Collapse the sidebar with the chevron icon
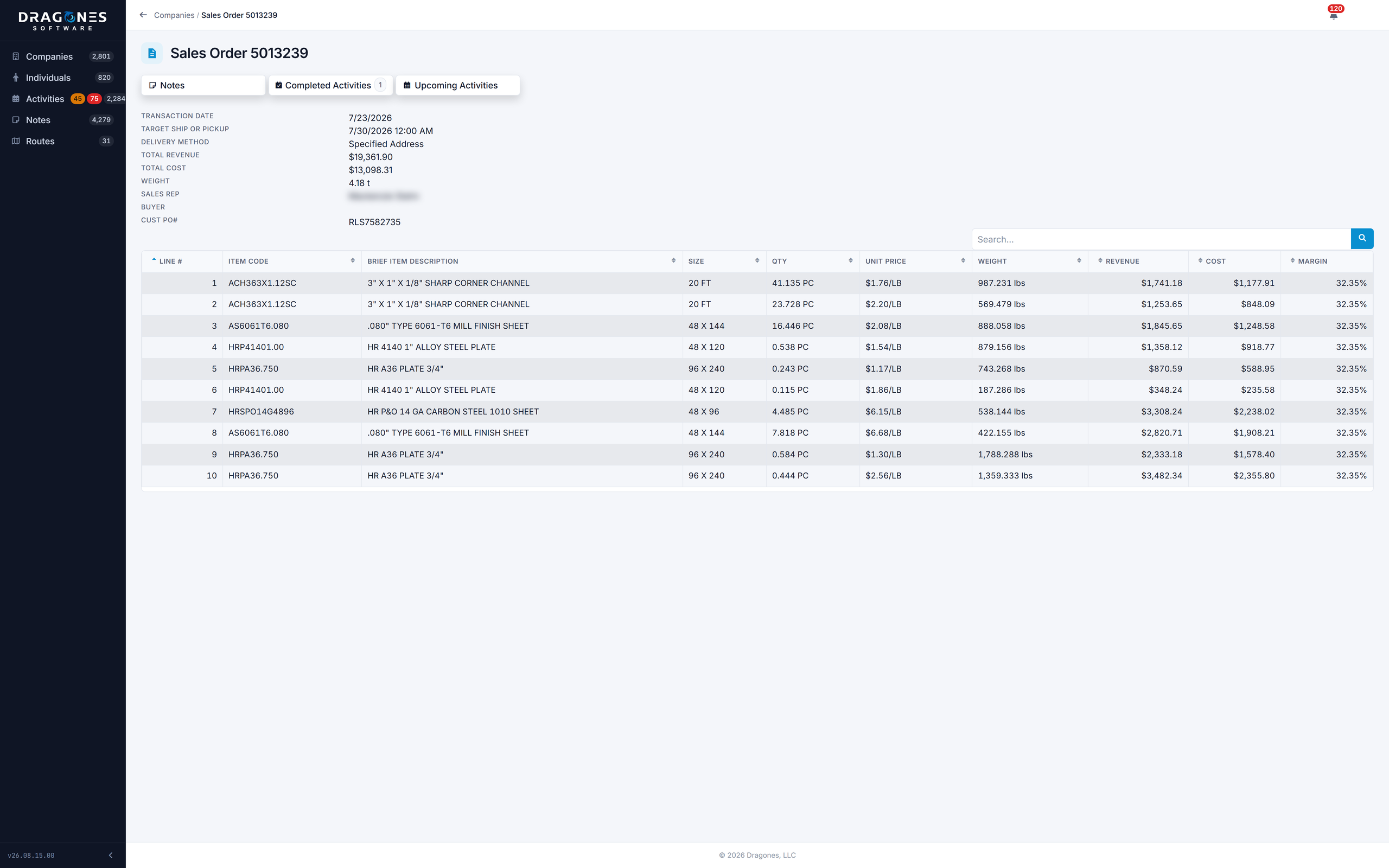Screen dimensions: 1389x868 coord(111,855)
